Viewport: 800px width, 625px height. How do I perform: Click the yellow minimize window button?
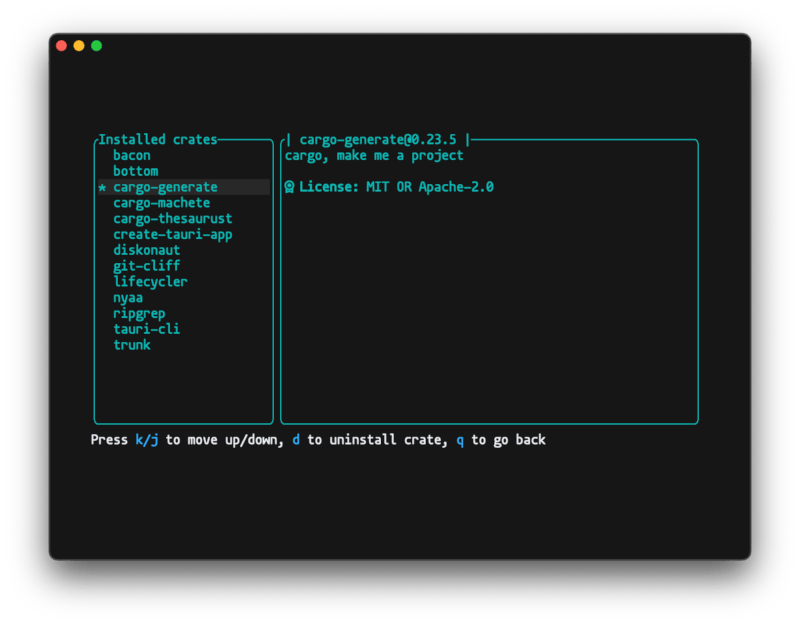[79, 46]
